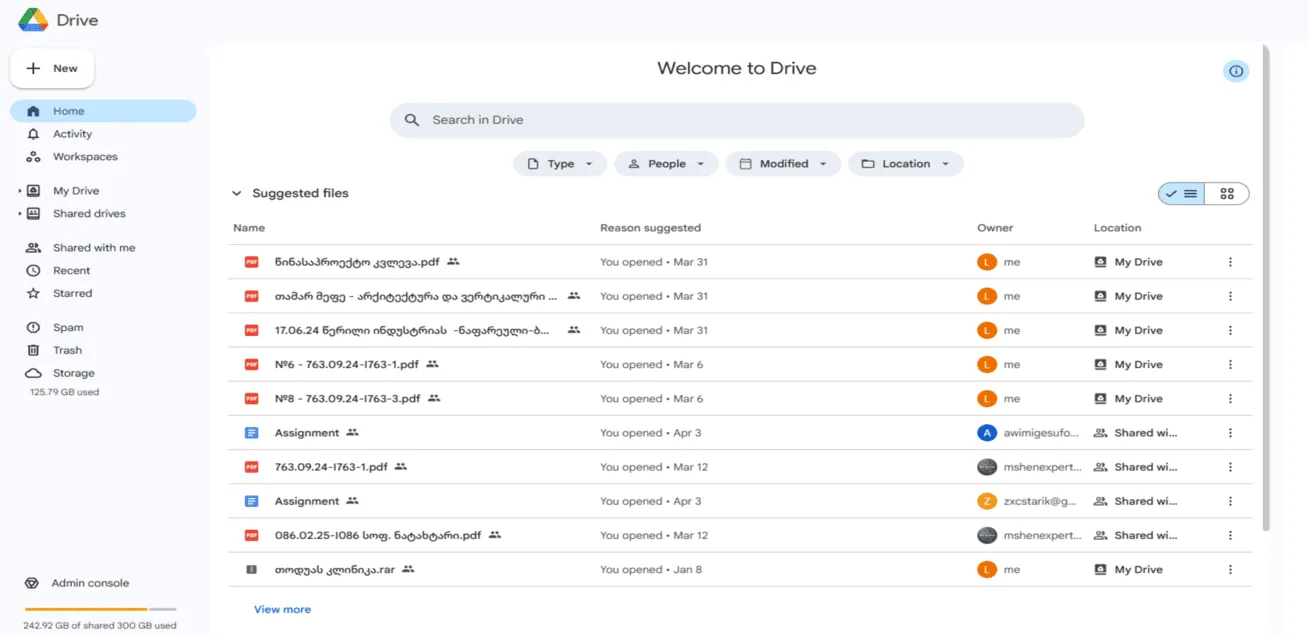Click shared icon beside ნინასაპროექტო კვლევა.pdf

tap(453, 262)
